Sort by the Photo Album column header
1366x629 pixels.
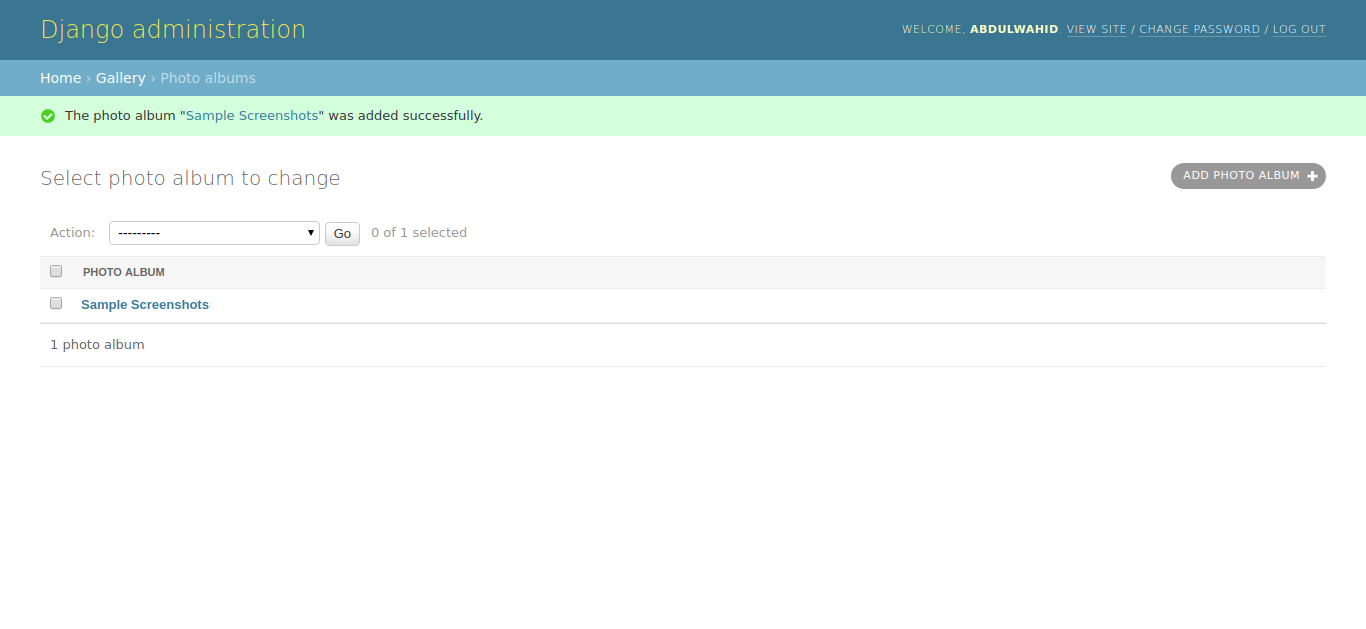click(x=124, y=272)
